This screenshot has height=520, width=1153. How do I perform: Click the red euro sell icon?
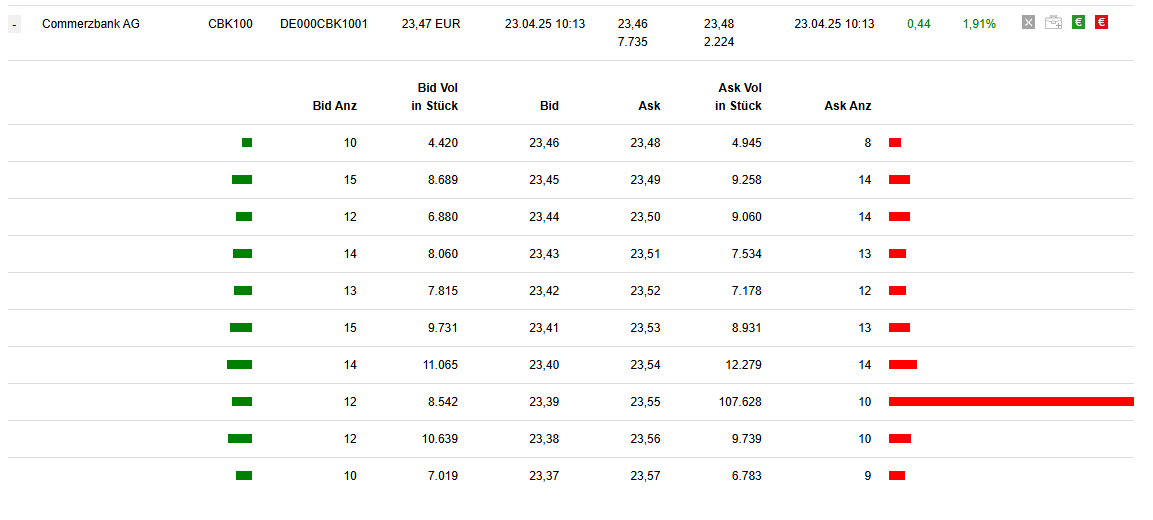click(1101, 23)
